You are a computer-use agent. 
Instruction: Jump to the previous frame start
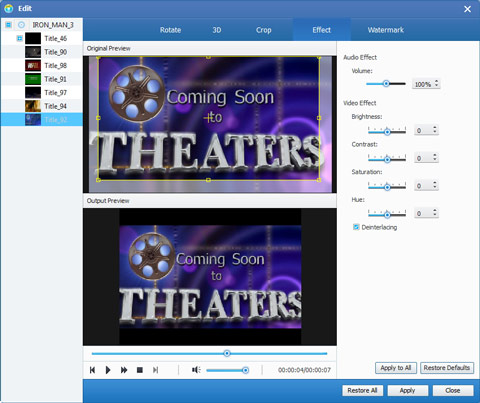[x=93, y=370]
